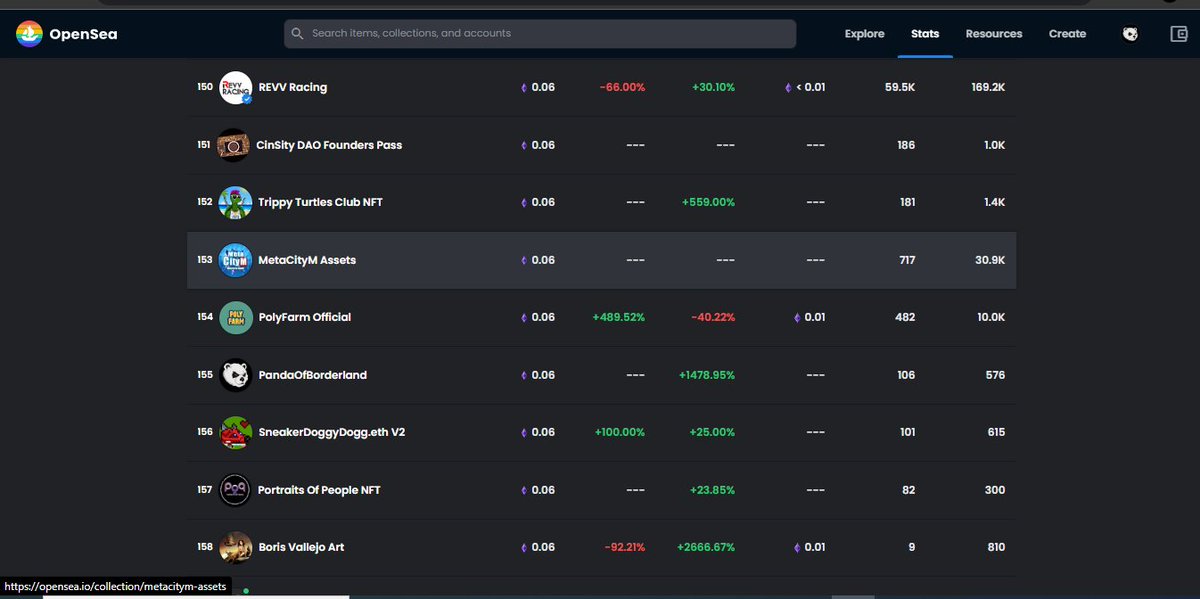
Task: Click rank number 153 in the table
Action: [205, 260]
